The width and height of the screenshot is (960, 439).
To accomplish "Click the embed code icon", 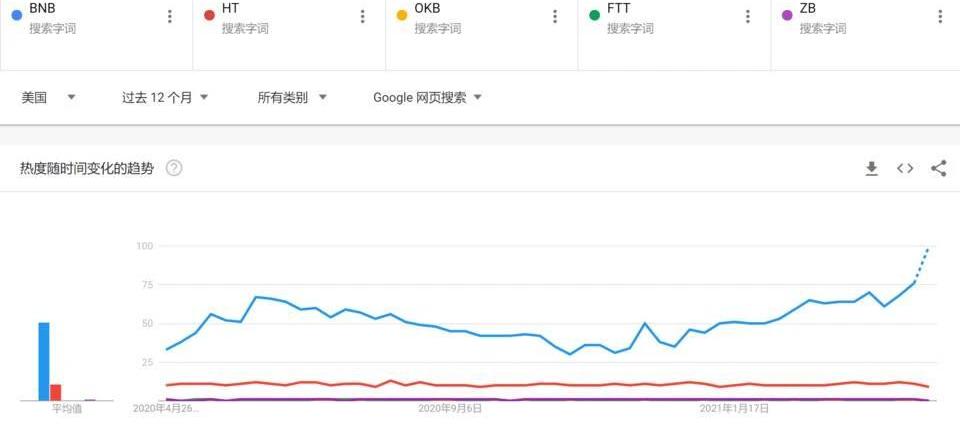I will [x=905, y=169].
